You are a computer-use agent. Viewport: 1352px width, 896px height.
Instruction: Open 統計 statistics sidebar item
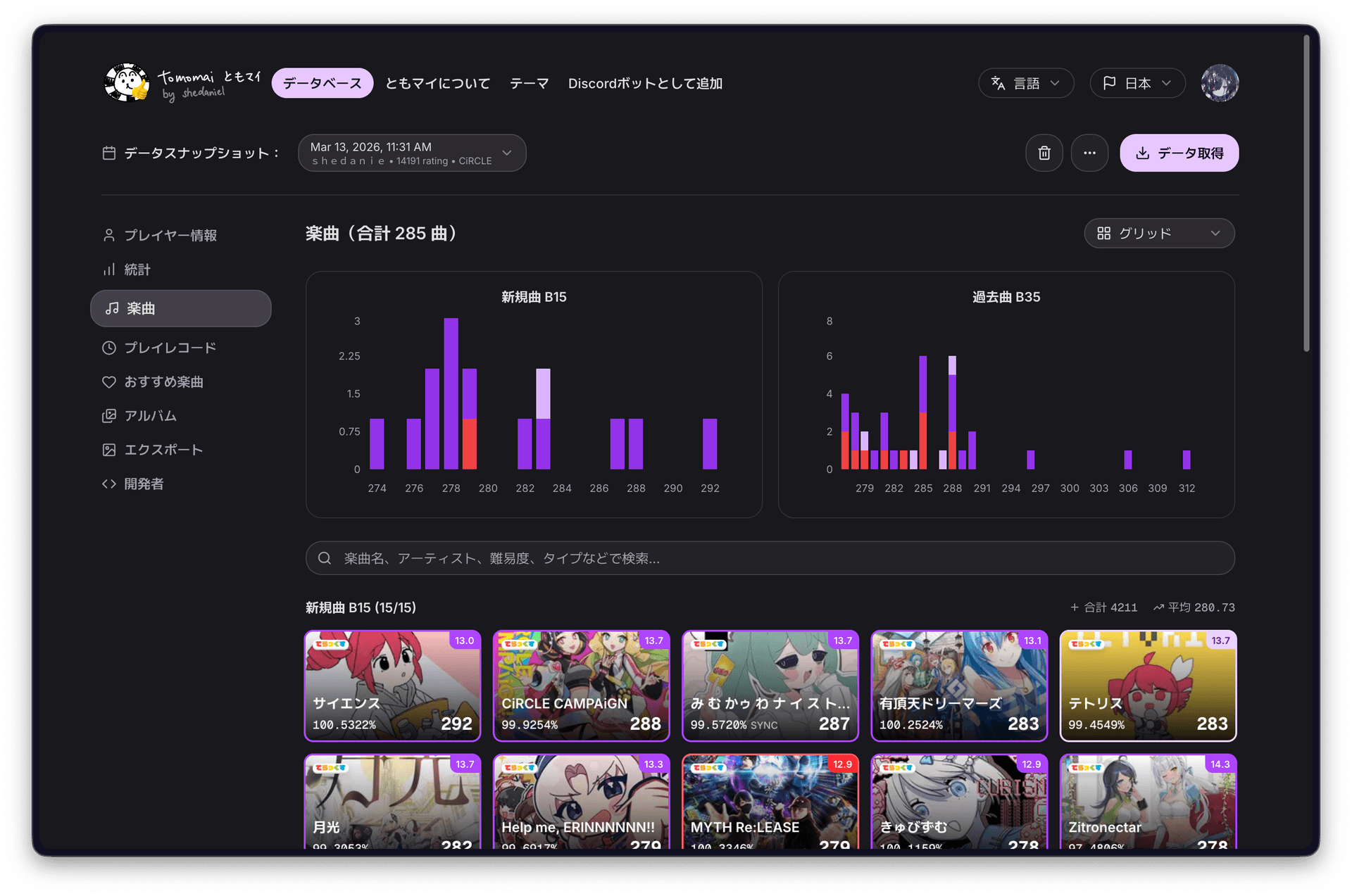point(137,270)
